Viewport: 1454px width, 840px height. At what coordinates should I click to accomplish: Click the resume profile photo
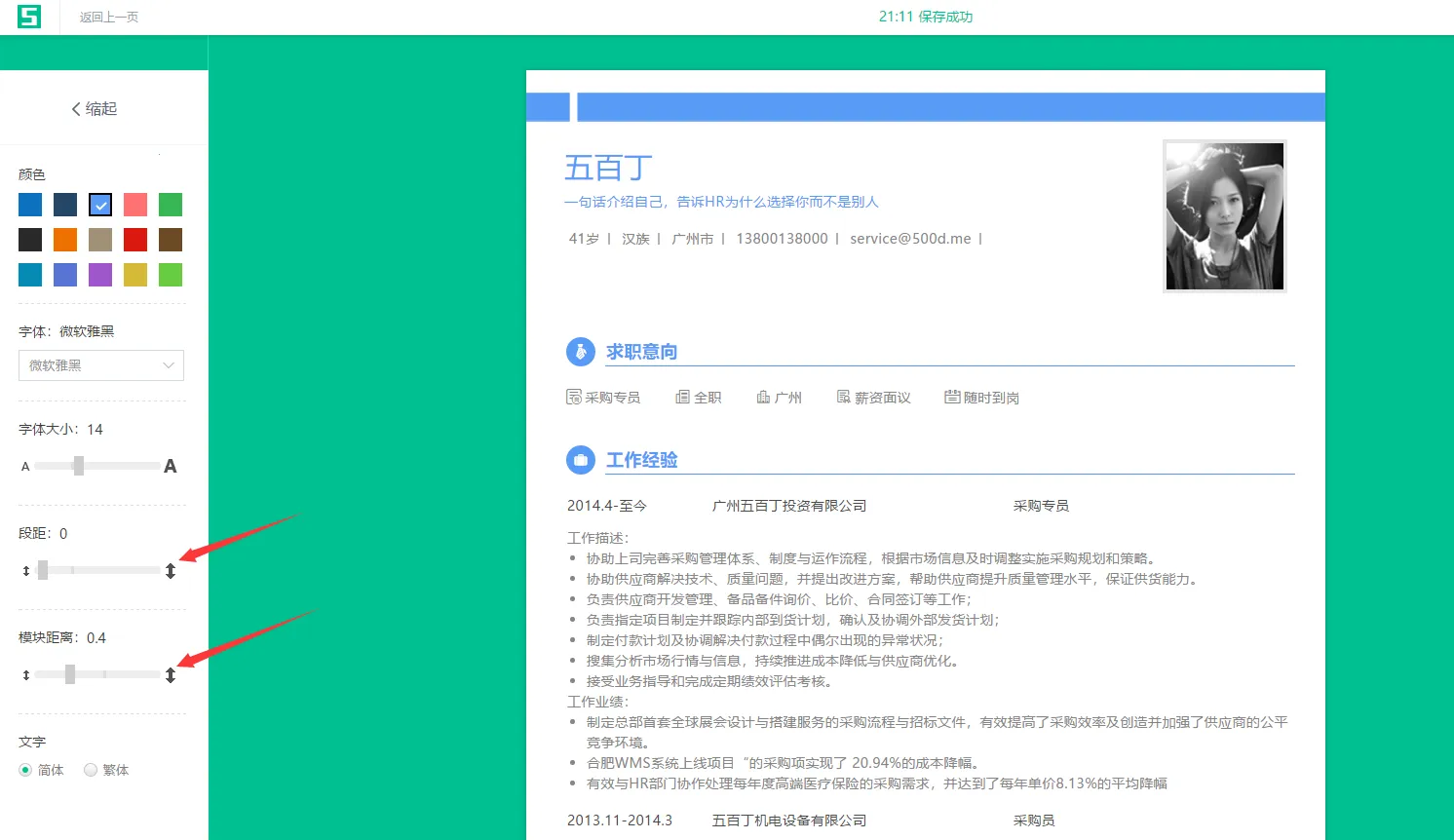coord(1225,216)
